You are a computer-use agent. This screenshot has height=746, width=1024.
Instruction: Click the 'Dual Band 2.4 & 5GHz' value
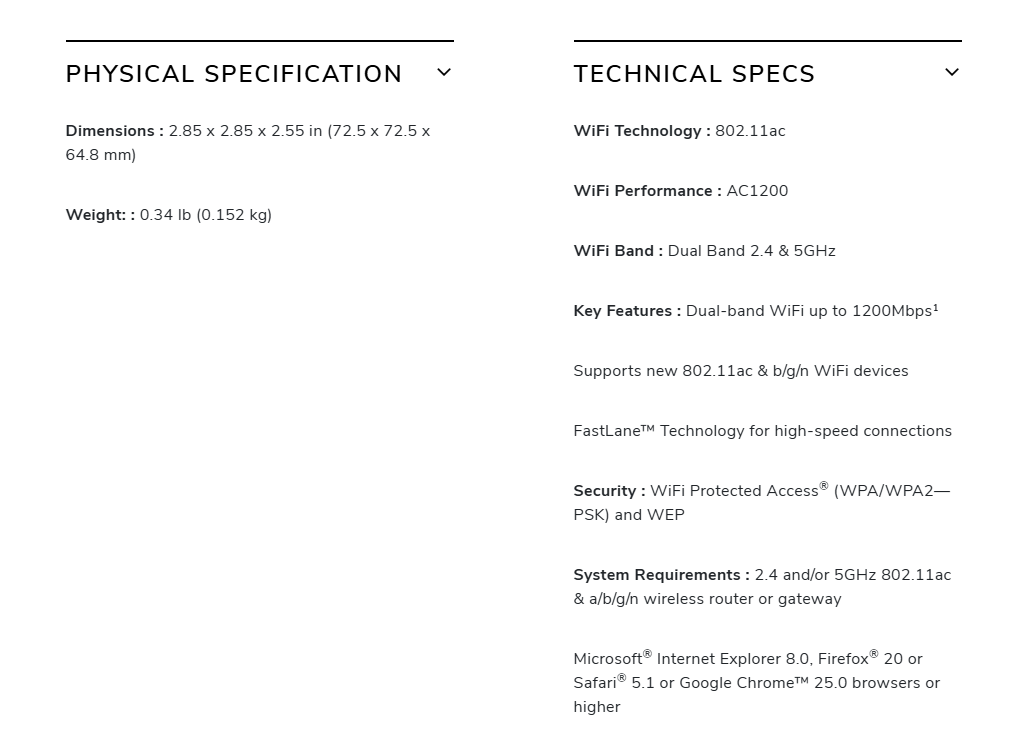[751, 251]
